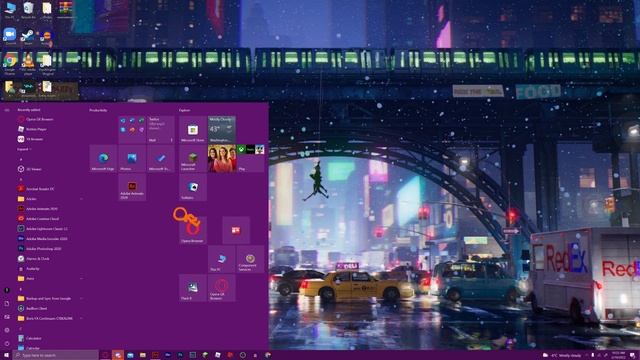
Task: Open the Zoom desktop shortcut
Action: coord(10,37)
